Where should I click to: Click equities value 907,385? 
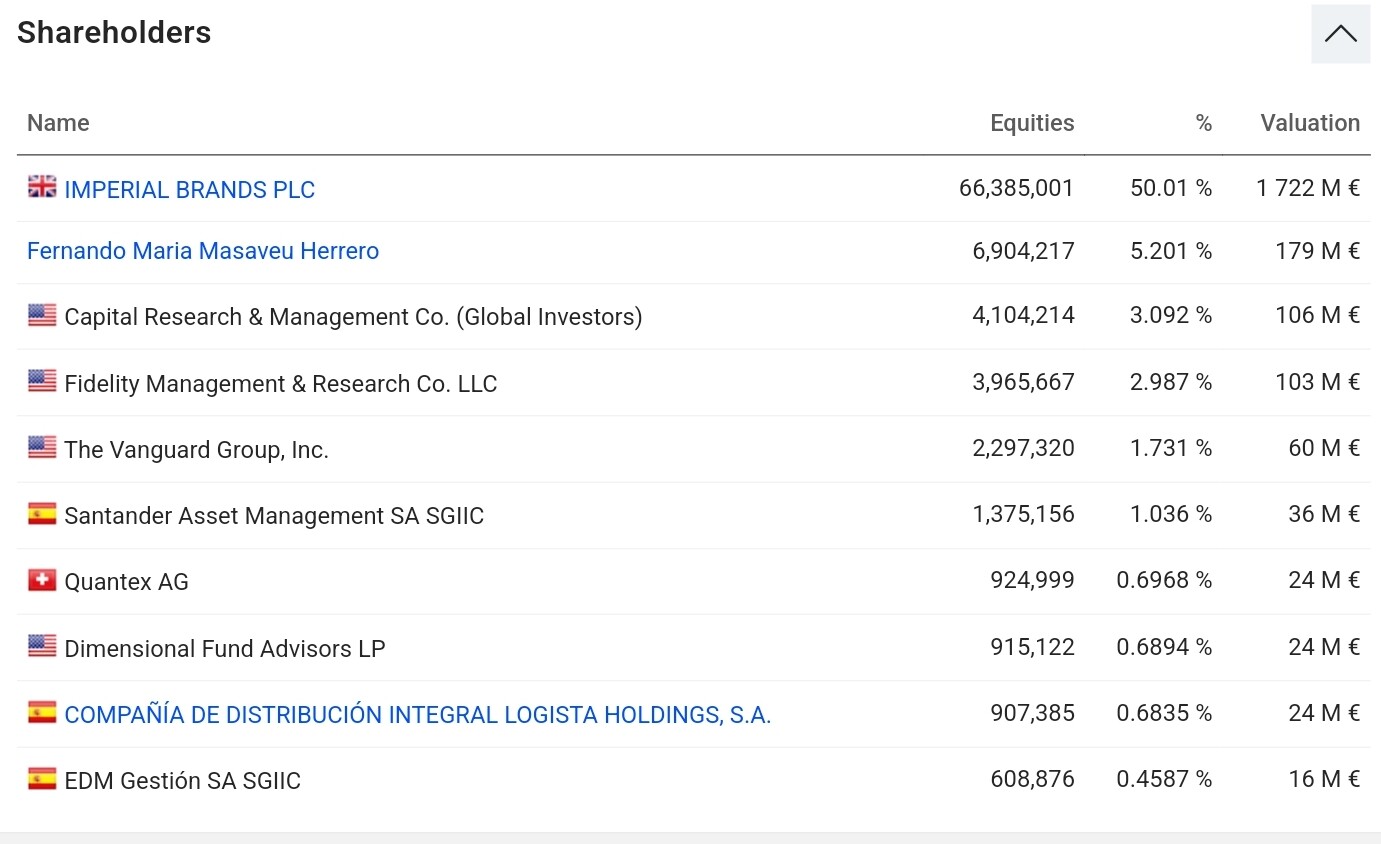[x=1032, y=713]
